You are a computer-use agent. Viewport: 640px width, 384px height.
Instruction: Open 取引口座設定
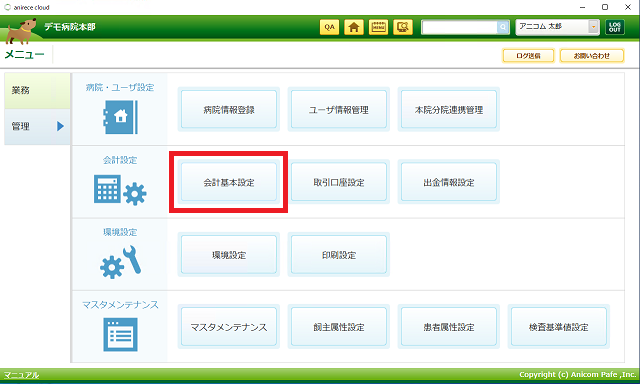339,182
